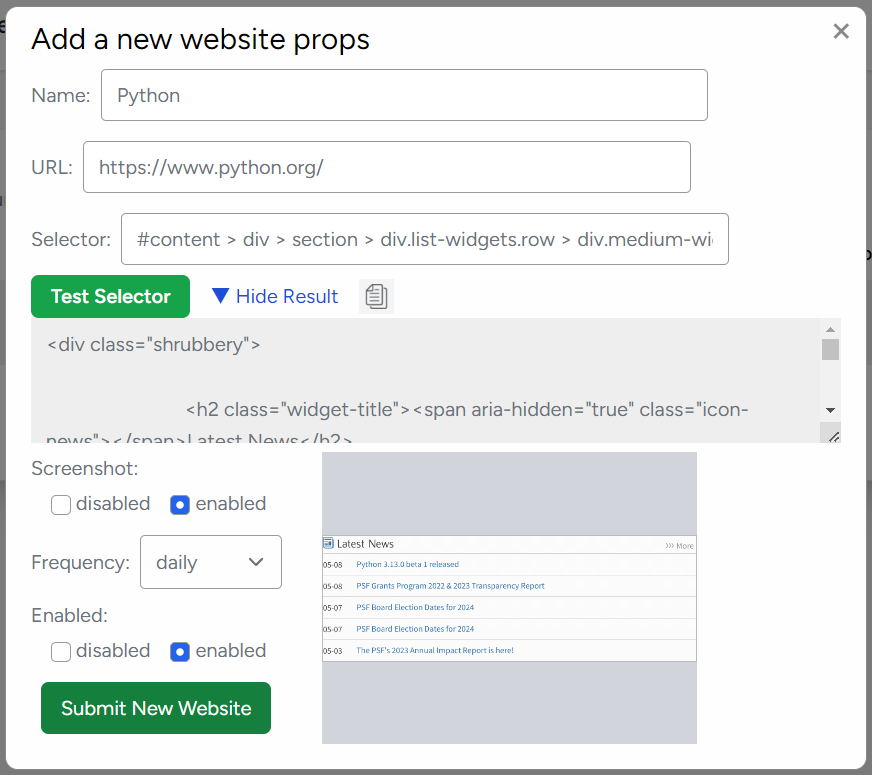This screenshot has height=775, width=872.
Task: Click the Name field containing Python
Action: tap(404, 95)
